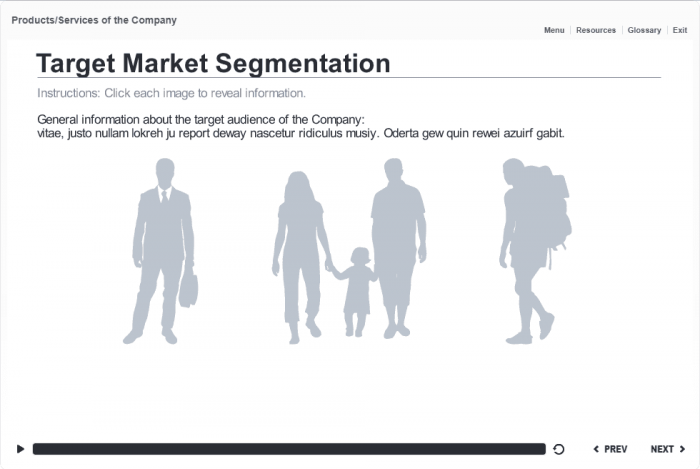
Task: Click the middle of the progress seekbar
Action: coord(289,449)
